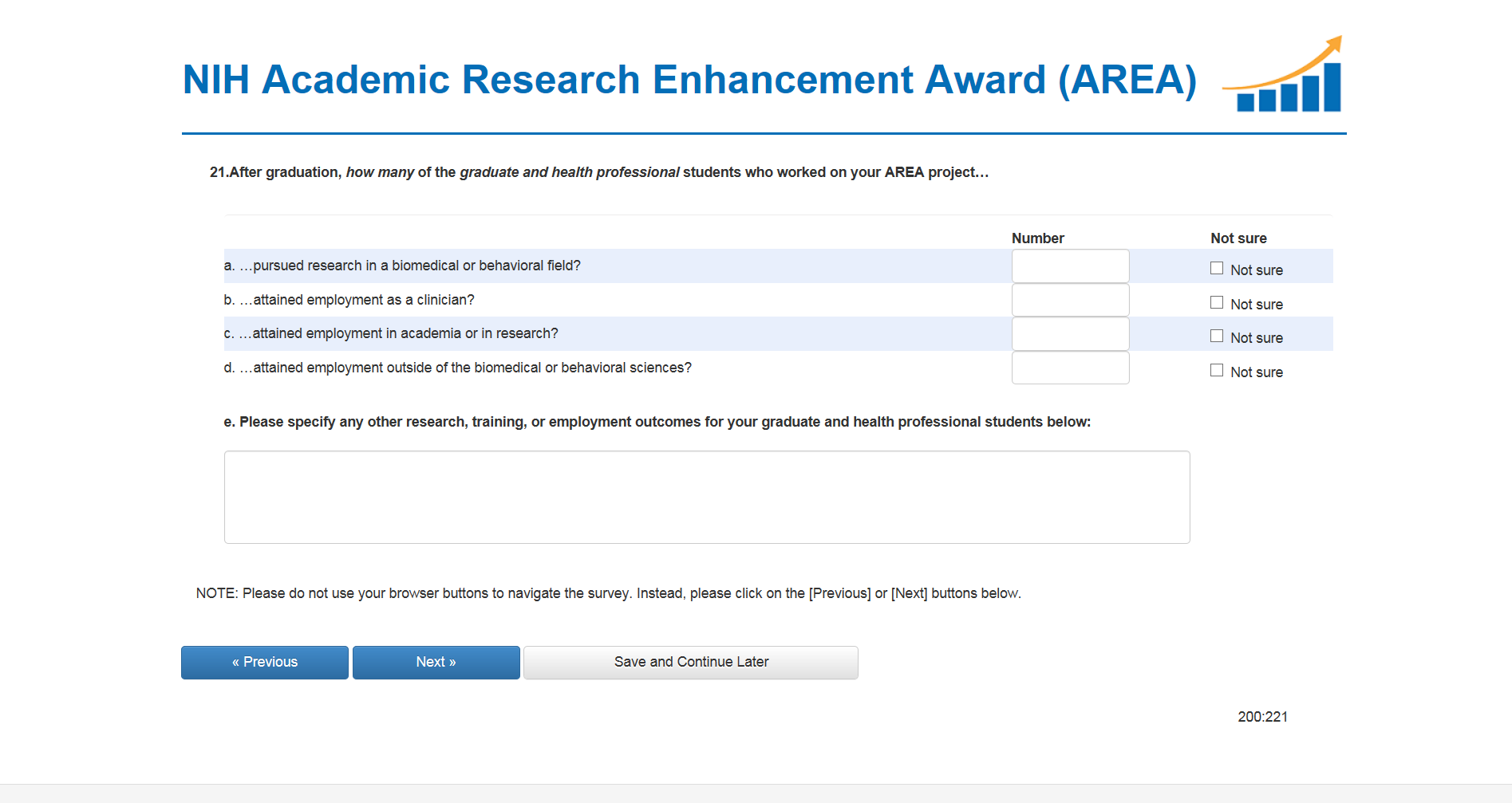Click the bar chart logo icon

coord(1283,76)
